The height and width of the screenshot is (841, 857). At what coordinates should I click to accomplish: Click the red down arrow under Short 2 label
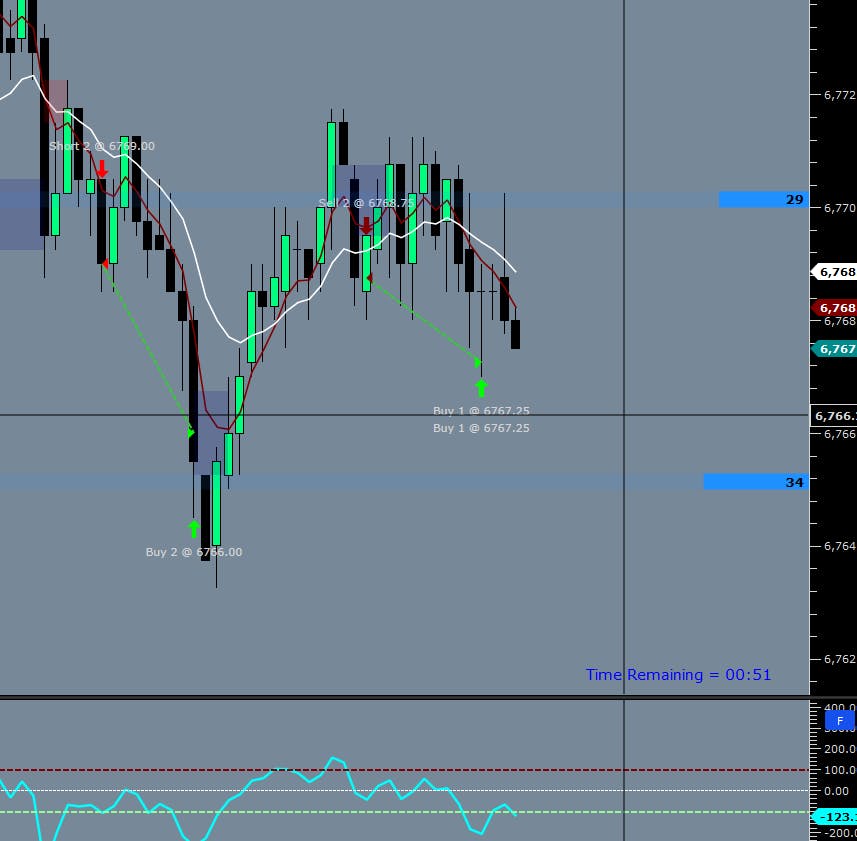tap(102, 169)
